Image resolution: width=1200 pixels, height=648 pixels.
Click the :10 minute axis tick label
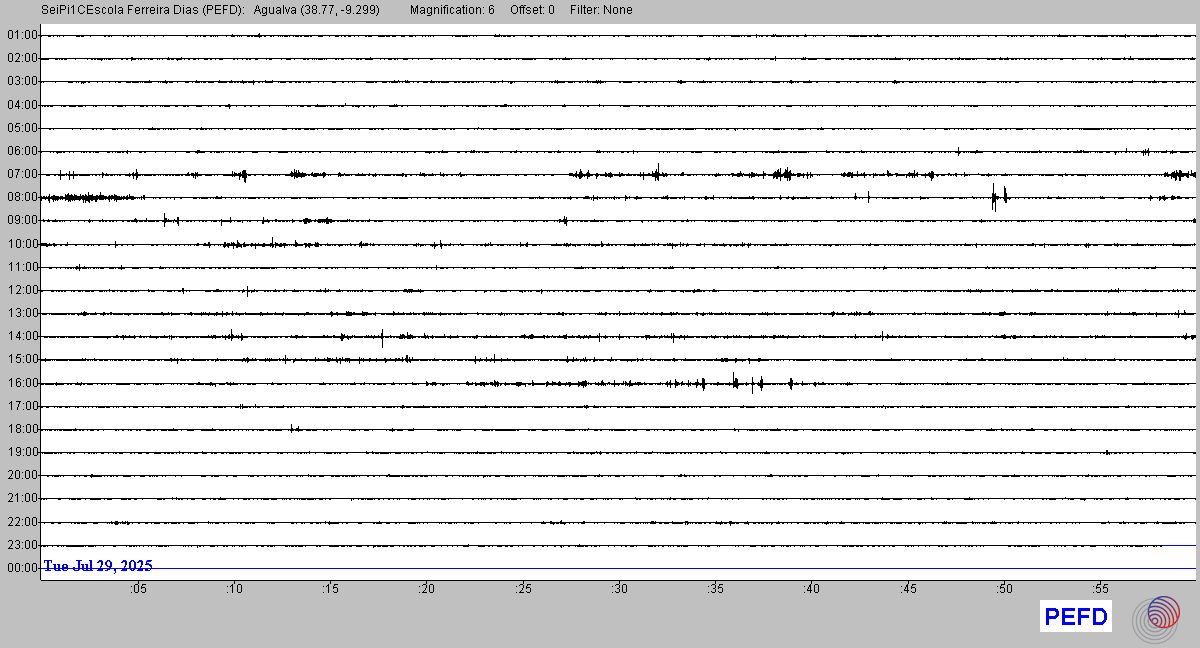click(234, 589)
